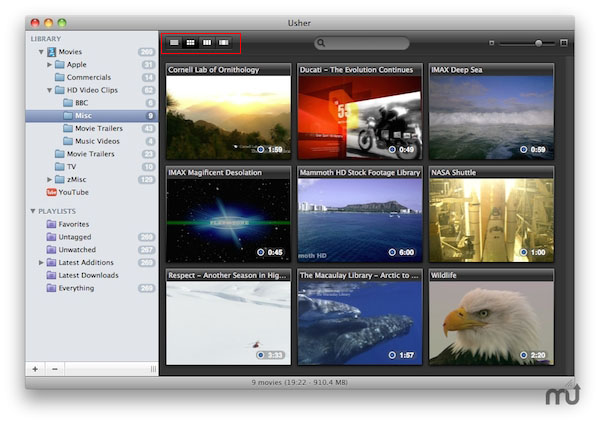Screen dimensions: 600x424
Task: Select the third view mode button
Action: (x=207, y=43)
